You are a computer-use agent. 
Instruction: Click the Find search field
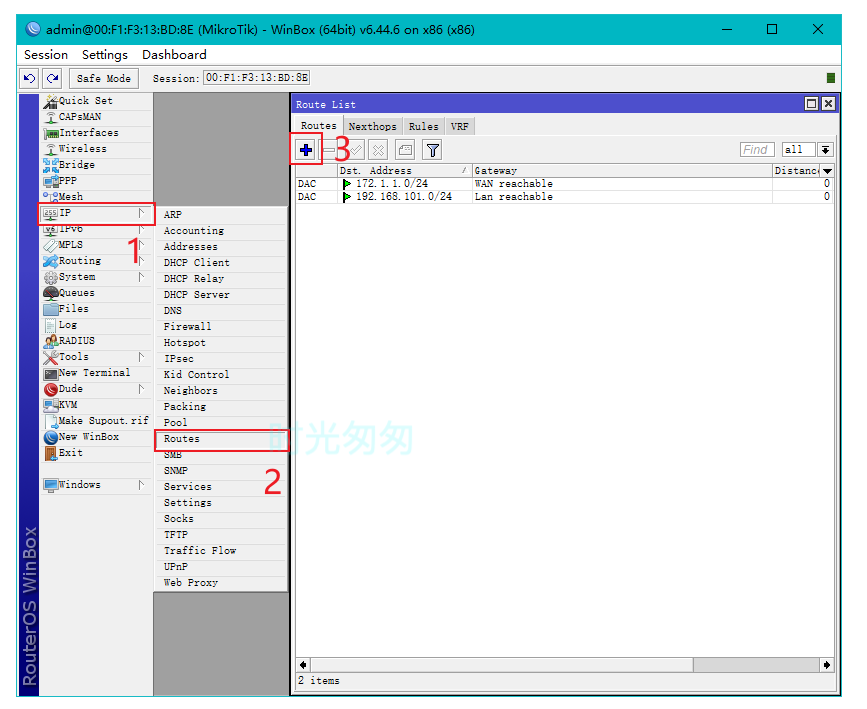tap(757, 150)
